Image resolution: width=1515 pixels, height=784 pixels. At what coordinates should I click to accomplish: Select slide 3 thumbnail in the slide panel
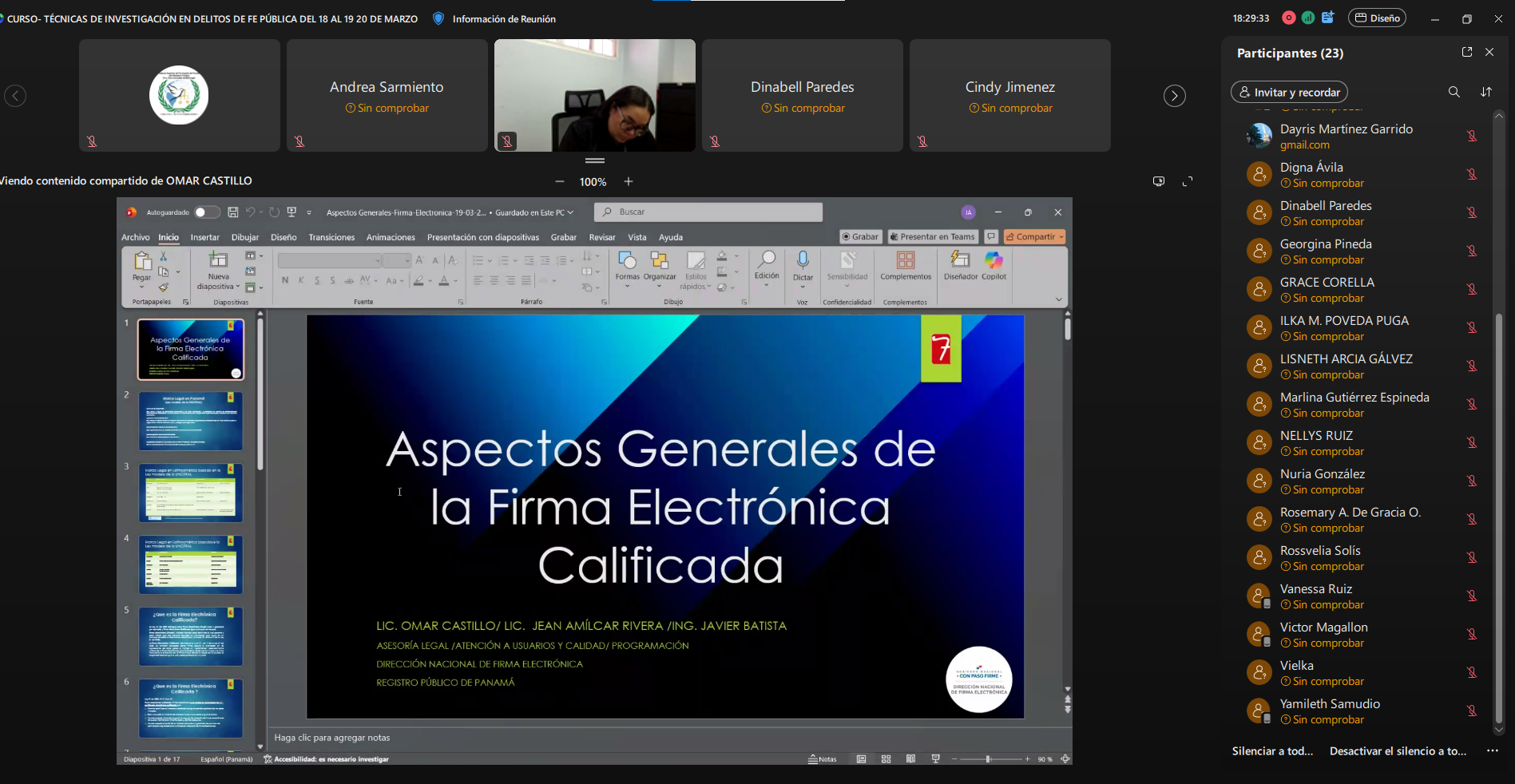click(x=191, y=493)
